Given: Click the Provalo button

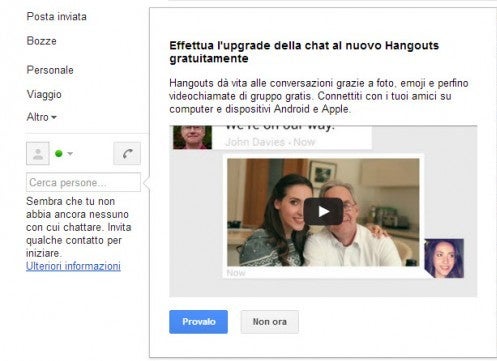Looking at the screenshot, I should point(198,322).
